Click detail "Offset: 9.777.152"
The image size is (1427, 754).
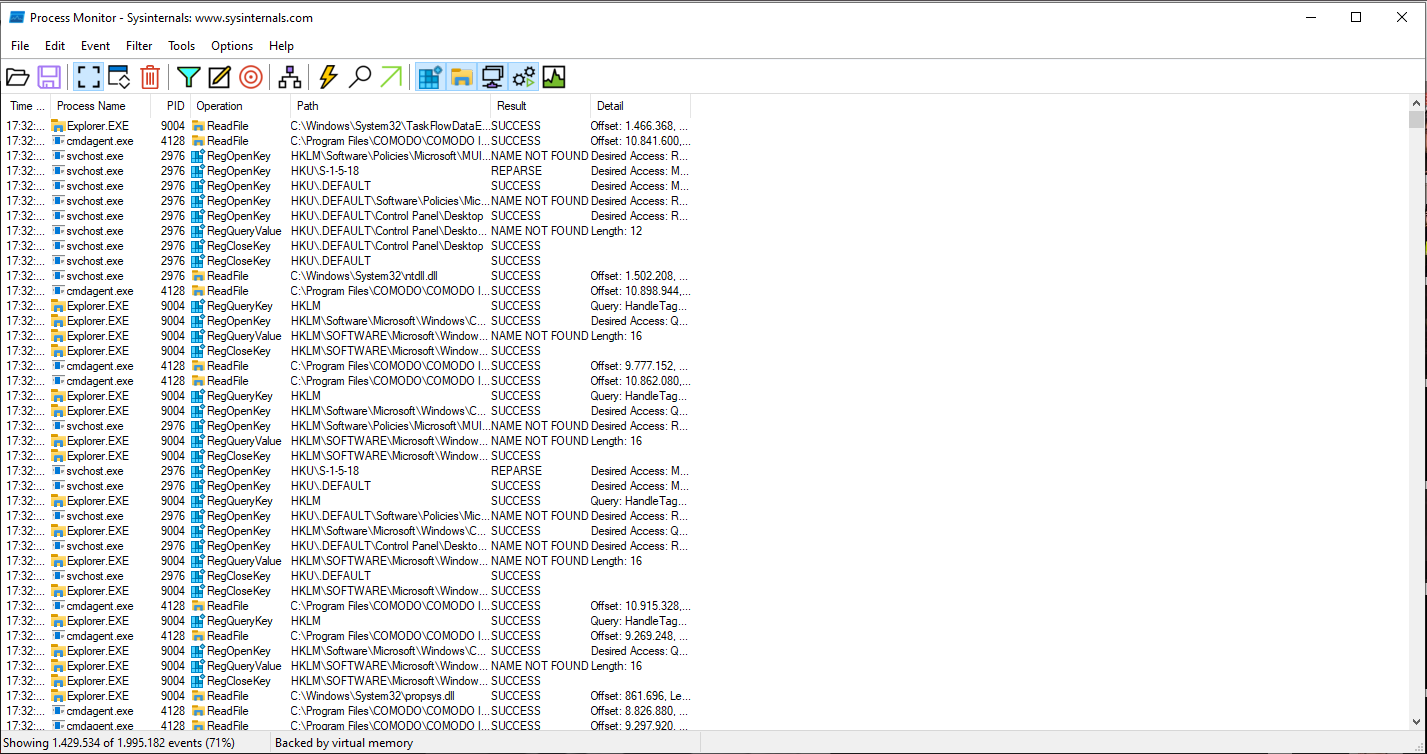coord(639,366)
